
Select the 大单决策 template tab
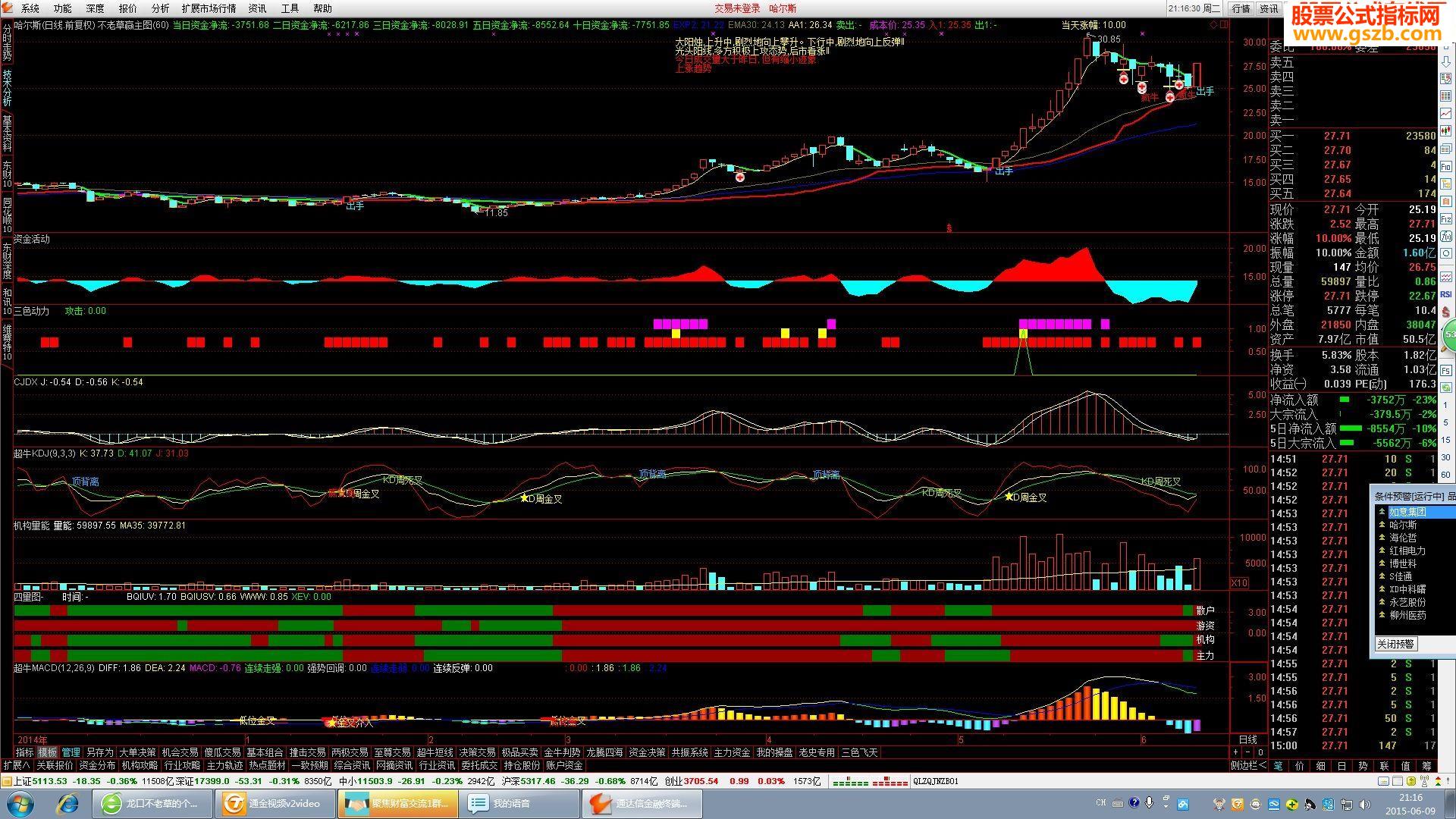pyautogui.click(x=137, y=752)
